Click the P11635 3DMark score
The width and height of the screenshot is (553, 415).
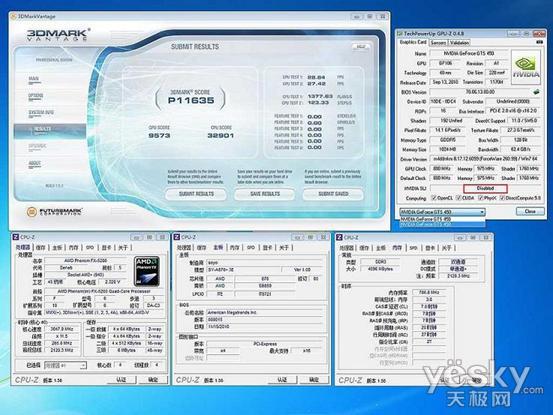[191, 100]
